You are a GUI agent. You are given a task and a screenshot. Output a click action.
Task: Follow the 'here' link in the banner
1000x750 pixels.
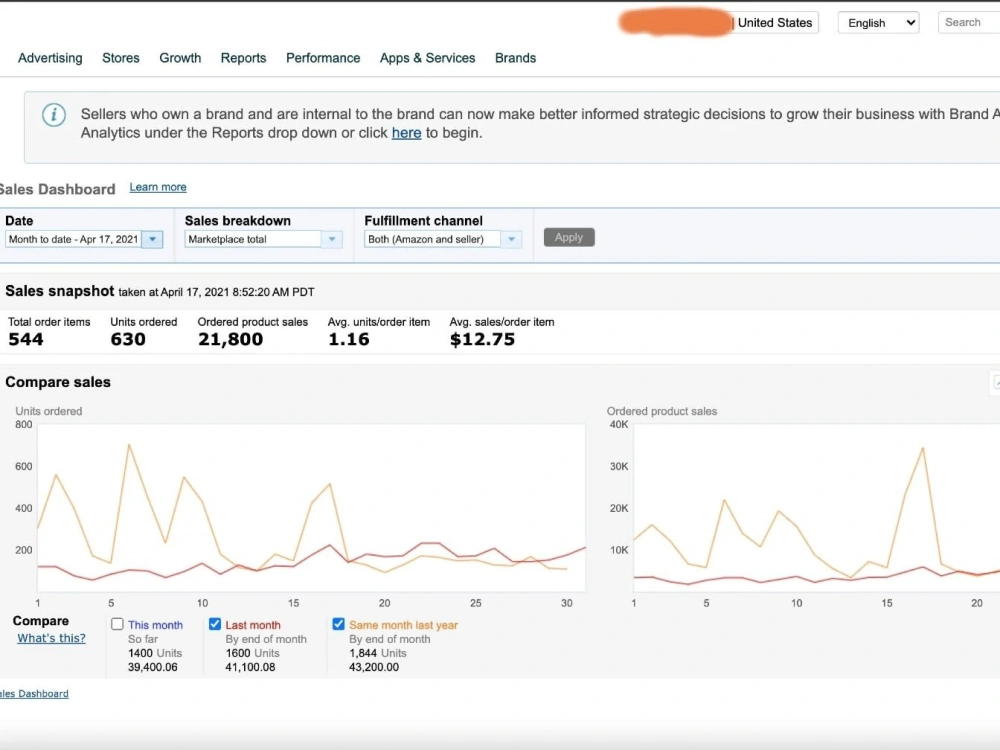pos(406,133)
